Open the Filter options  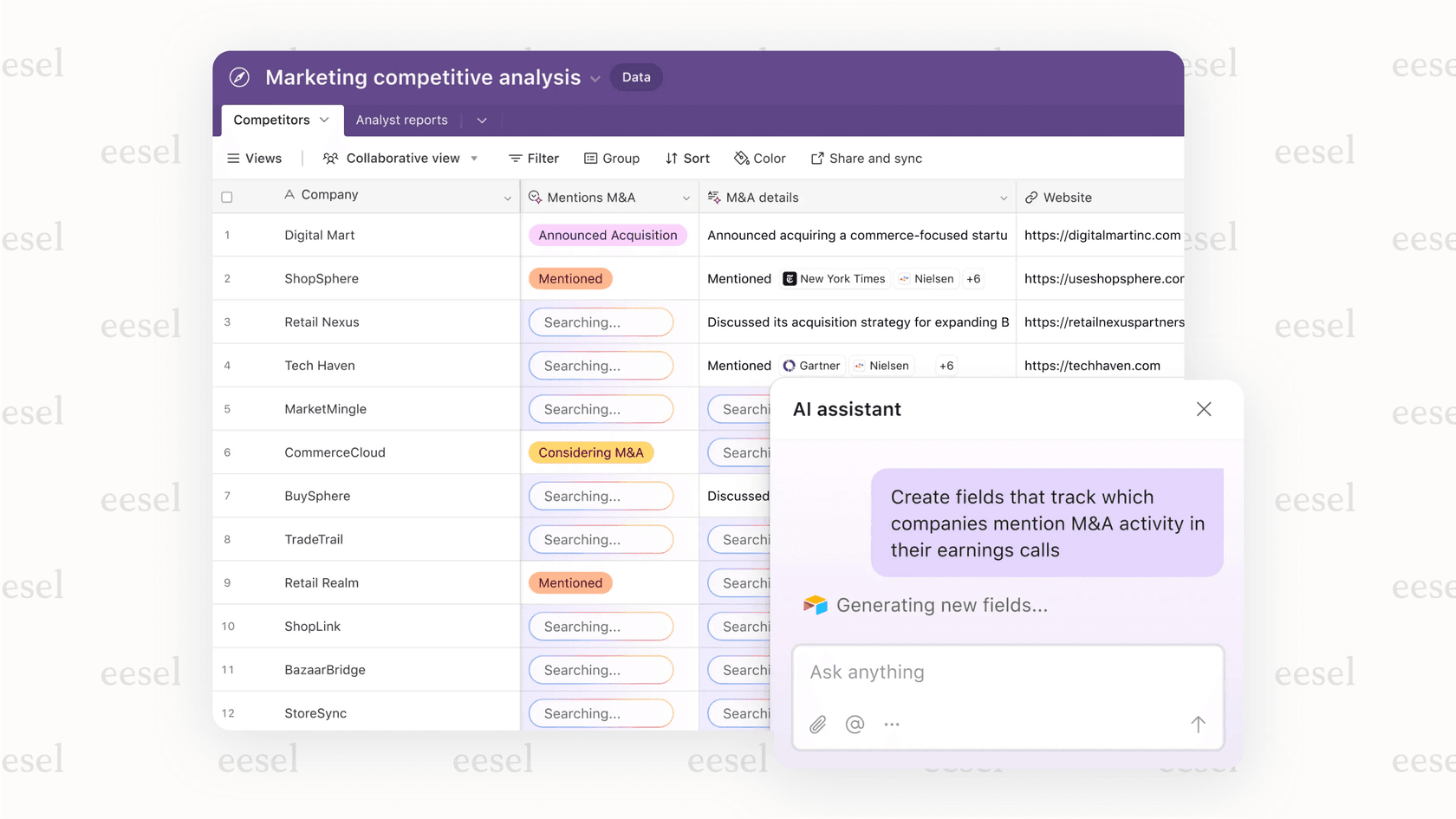533,158
